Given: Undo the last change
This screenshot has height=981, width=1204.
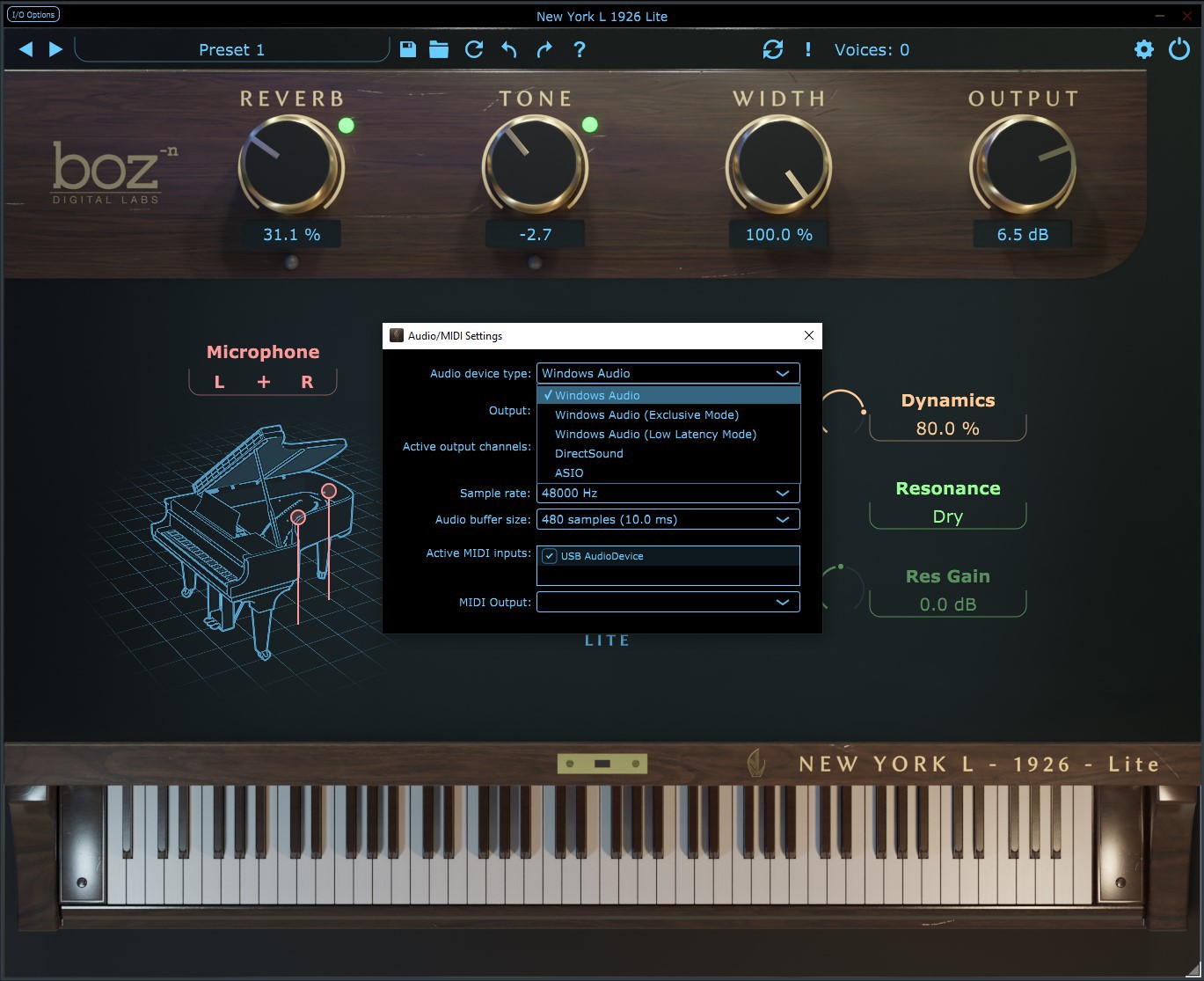Looking at the screenshot, I should (509, 49).
